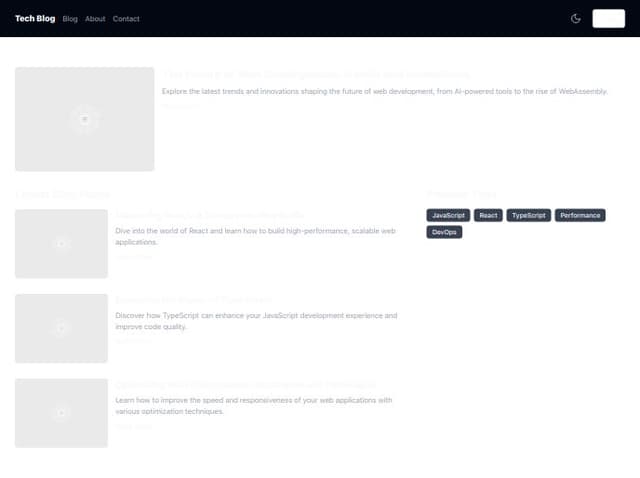Toggle dark mode with the moon icon

tap(576, 18)
